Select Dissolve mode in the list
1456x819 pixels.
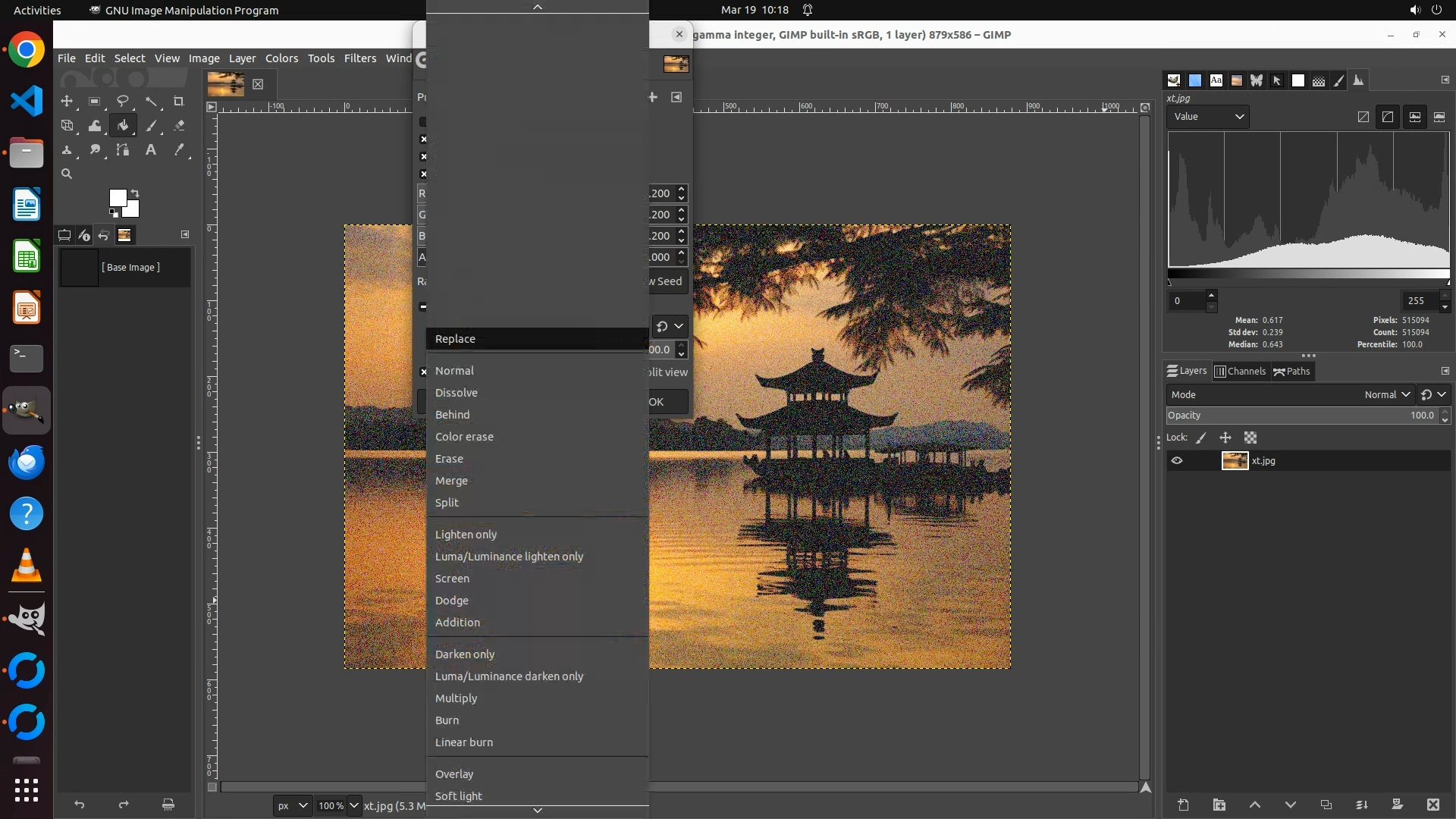(456, 393)
